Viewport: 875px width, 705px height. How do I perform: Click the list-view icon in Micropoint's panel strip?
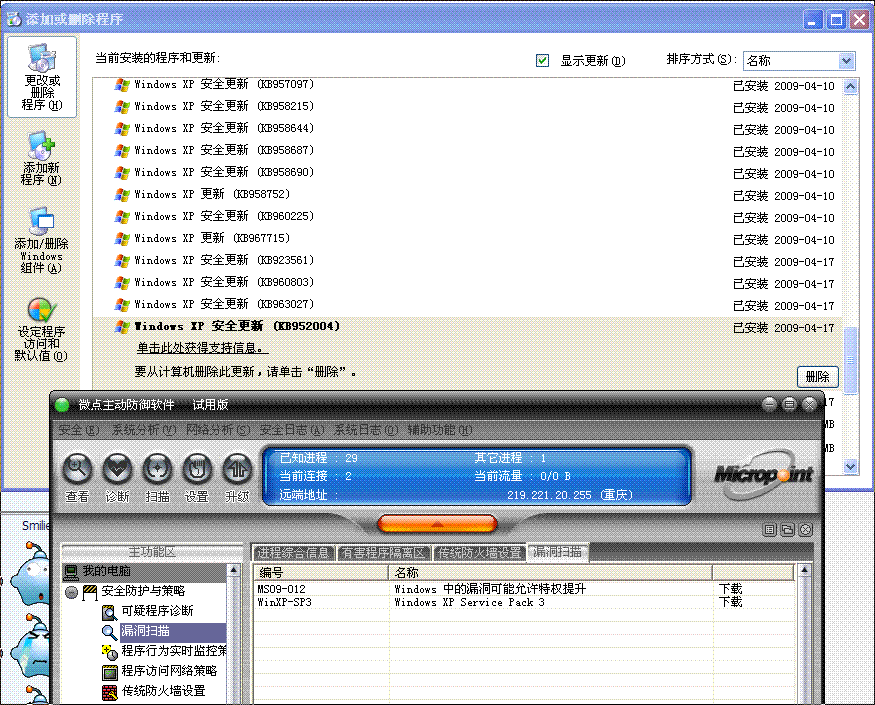point(770,530)
